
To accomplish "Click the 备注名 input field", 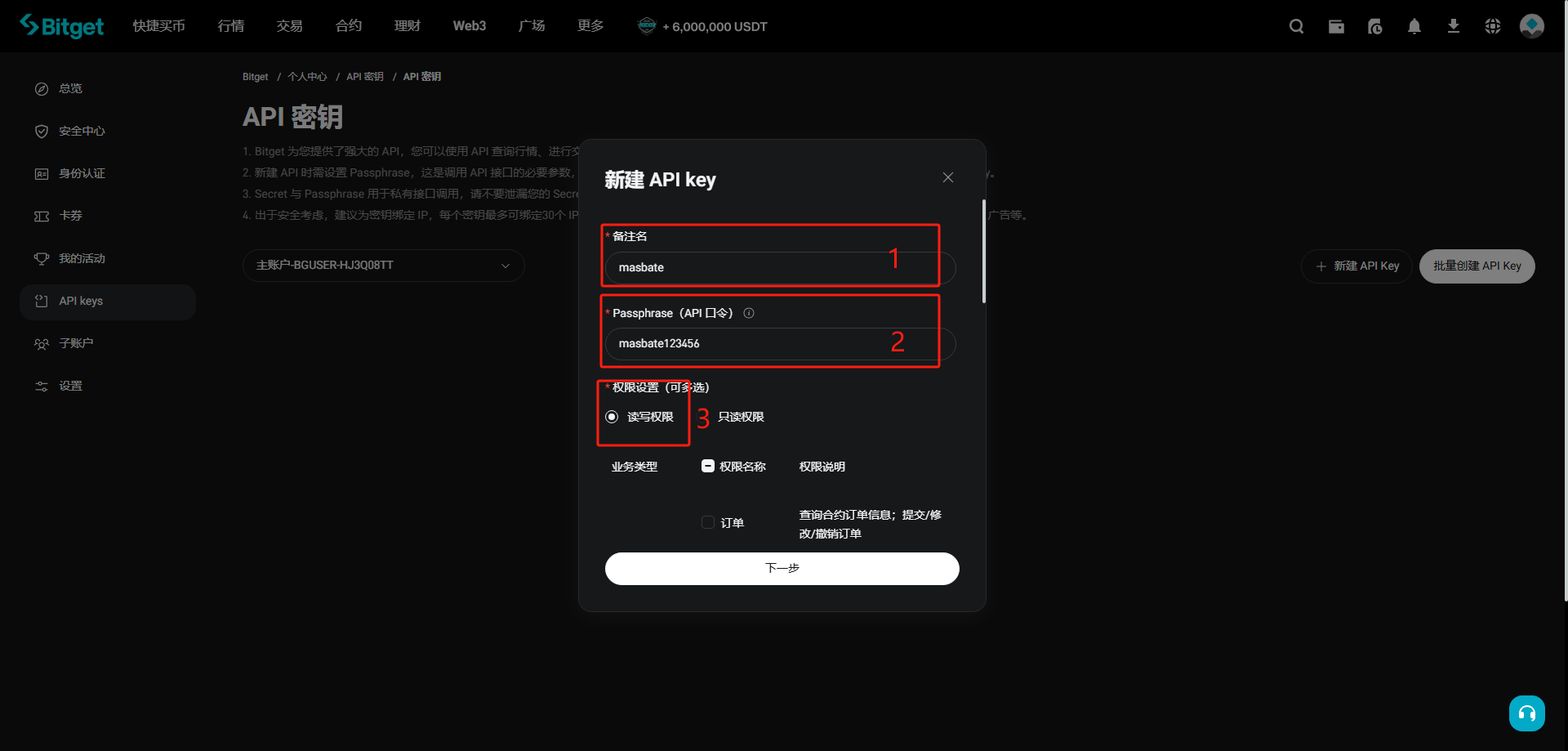I will [x=781, y=268].
